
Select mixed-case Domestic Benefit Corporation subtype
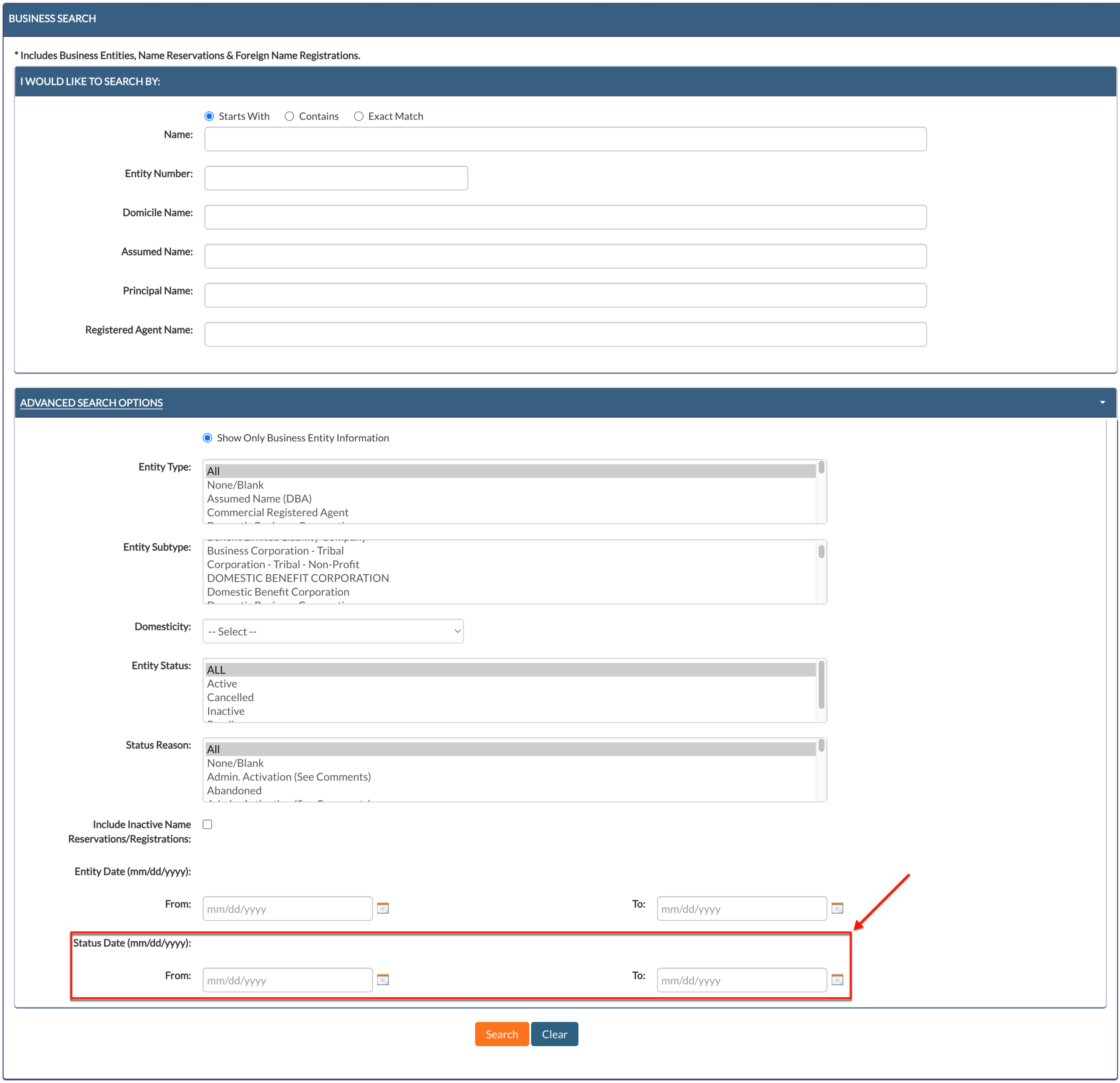510,592
